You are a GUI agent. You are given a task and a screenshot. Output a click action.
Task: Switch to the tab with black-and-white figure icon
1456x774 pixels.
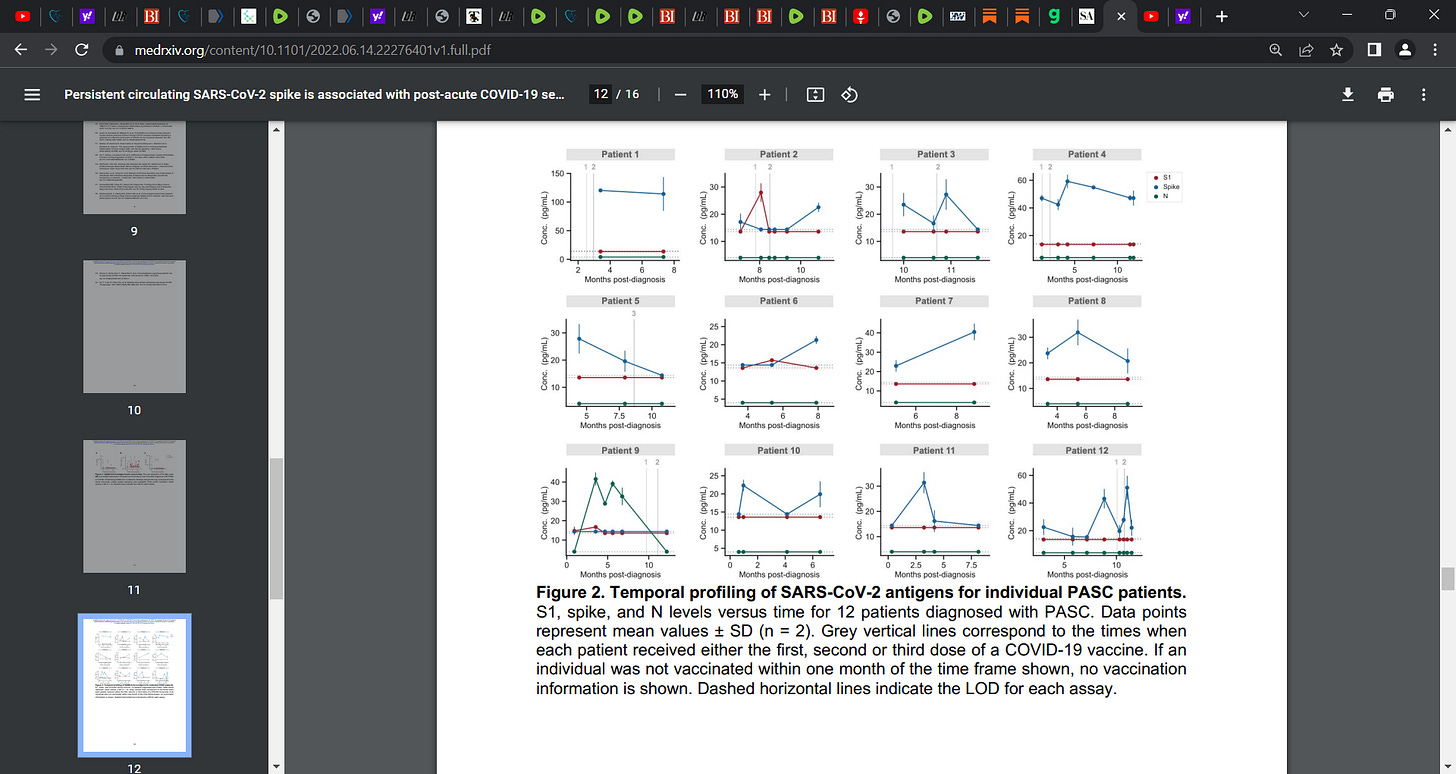(474, 16)
